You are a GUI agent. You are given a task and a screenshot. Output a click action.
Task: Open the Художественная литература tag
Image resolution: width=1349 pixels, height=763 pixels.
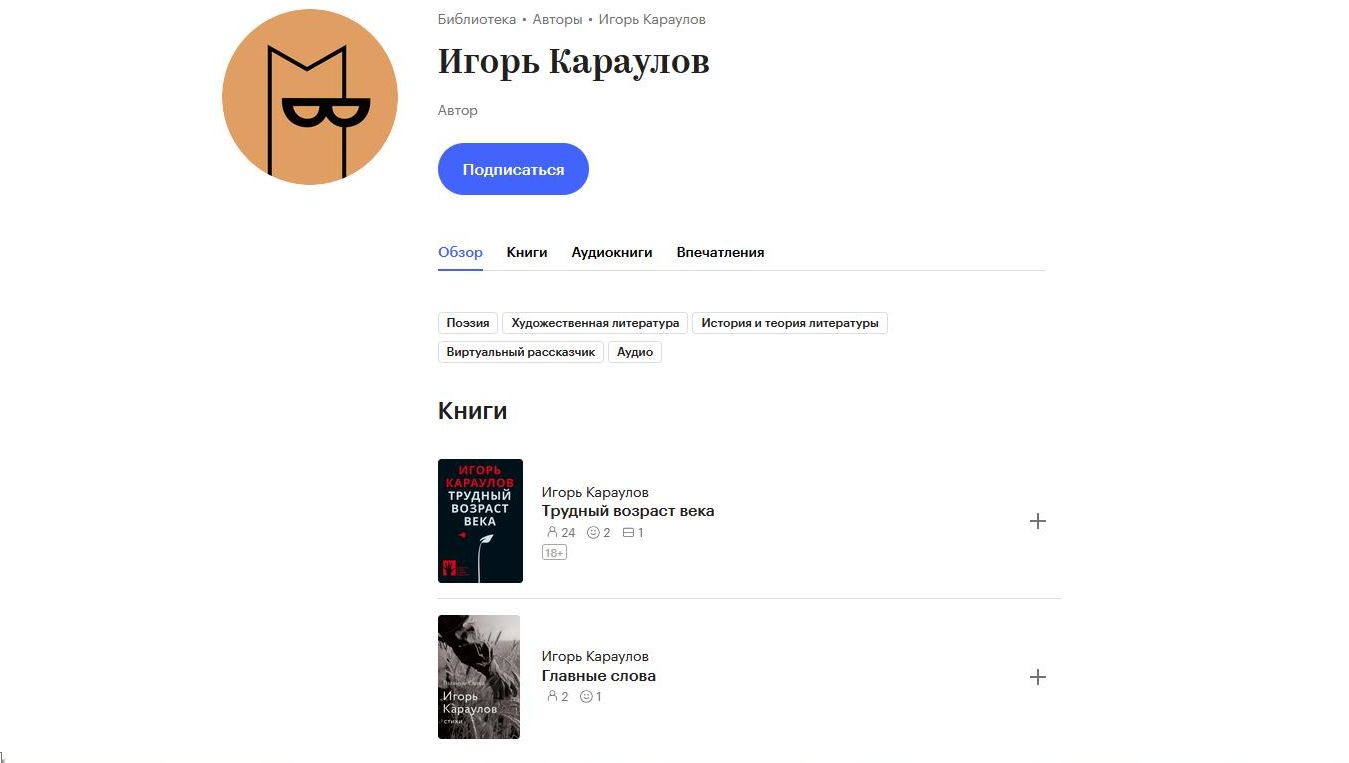[595, 323]
